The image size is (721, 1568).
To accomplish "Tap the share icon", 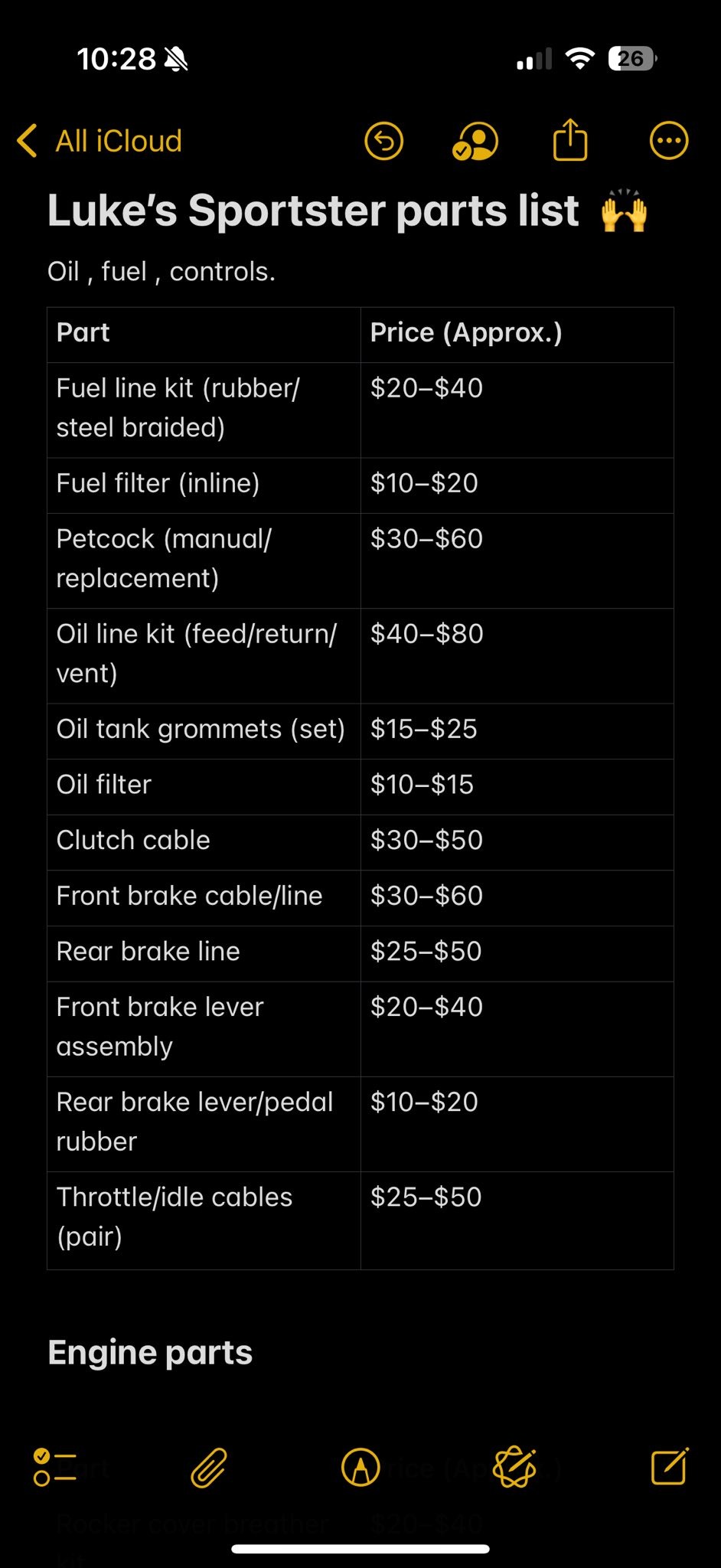I will [x=570, y=139].
